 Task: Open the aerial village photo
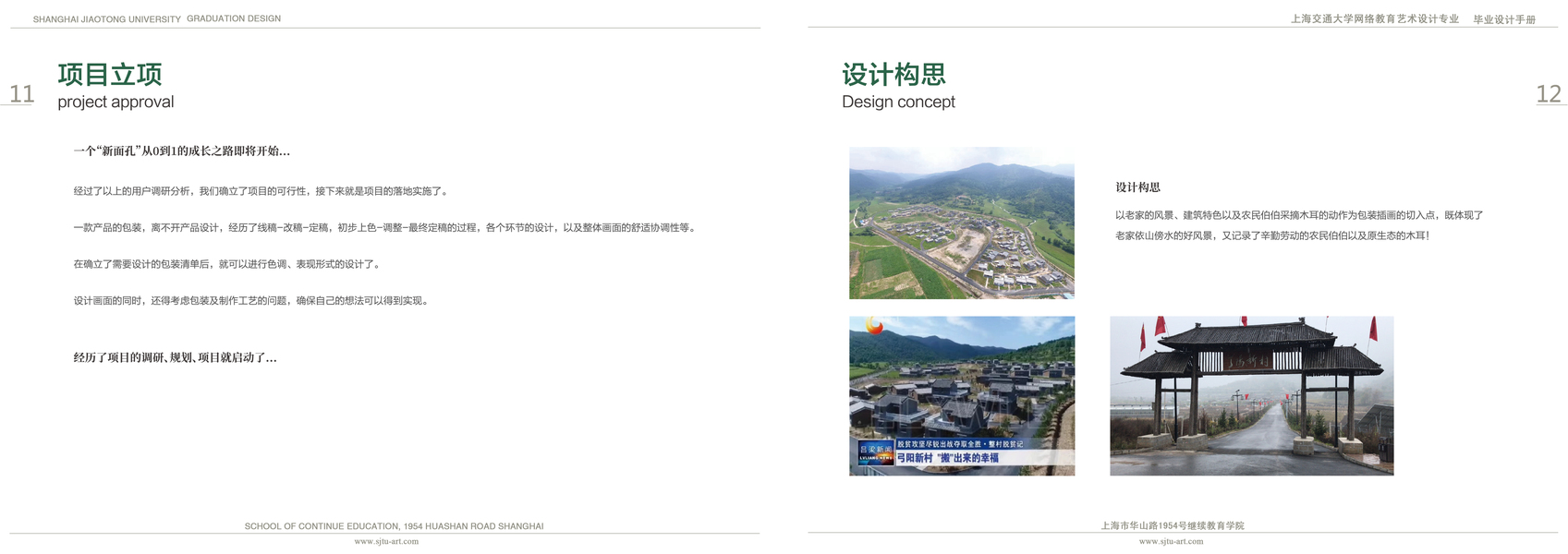[x=962, y=223]
